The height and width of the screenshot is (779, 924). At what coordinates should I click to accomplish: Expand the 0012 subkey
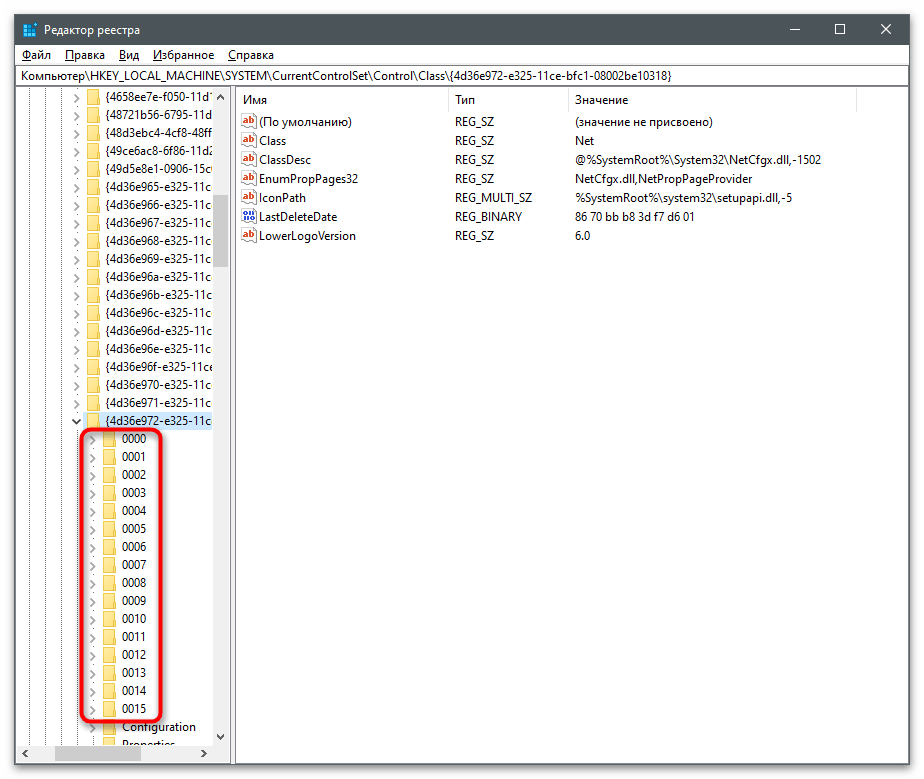(93, 656)
